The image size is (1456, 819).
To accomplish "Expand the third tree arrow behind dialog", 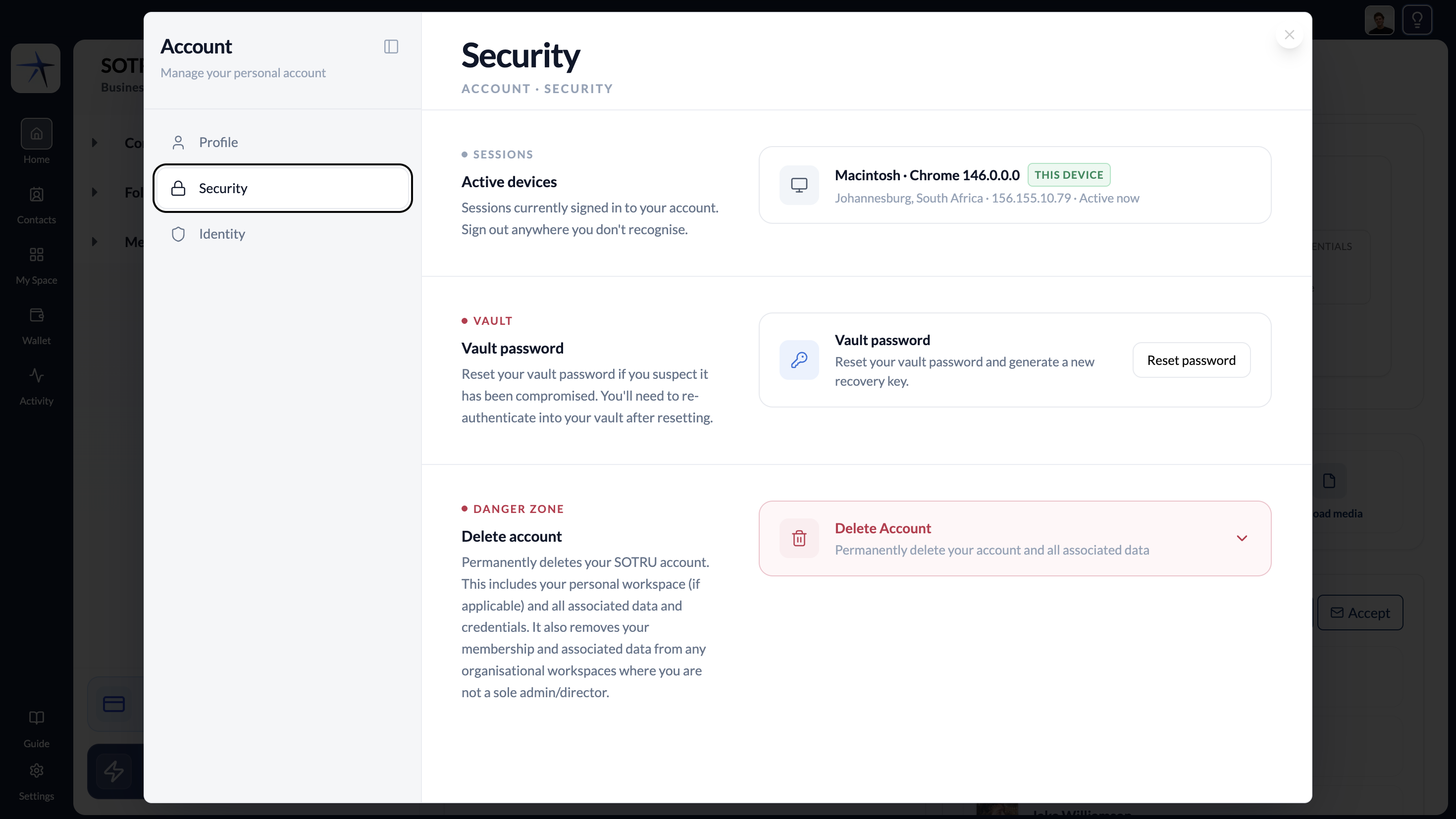I will 95,242.
